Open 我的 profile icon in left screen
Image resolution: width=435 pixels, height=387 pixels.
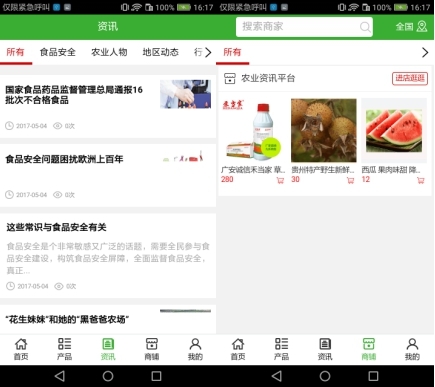point(195,349)
